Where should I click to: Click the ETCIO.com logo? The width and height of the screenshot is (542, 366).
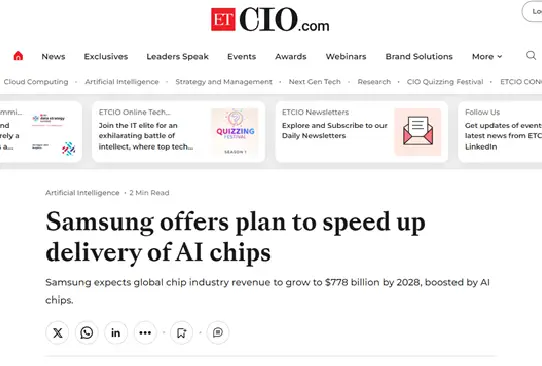tap(270, 20)
